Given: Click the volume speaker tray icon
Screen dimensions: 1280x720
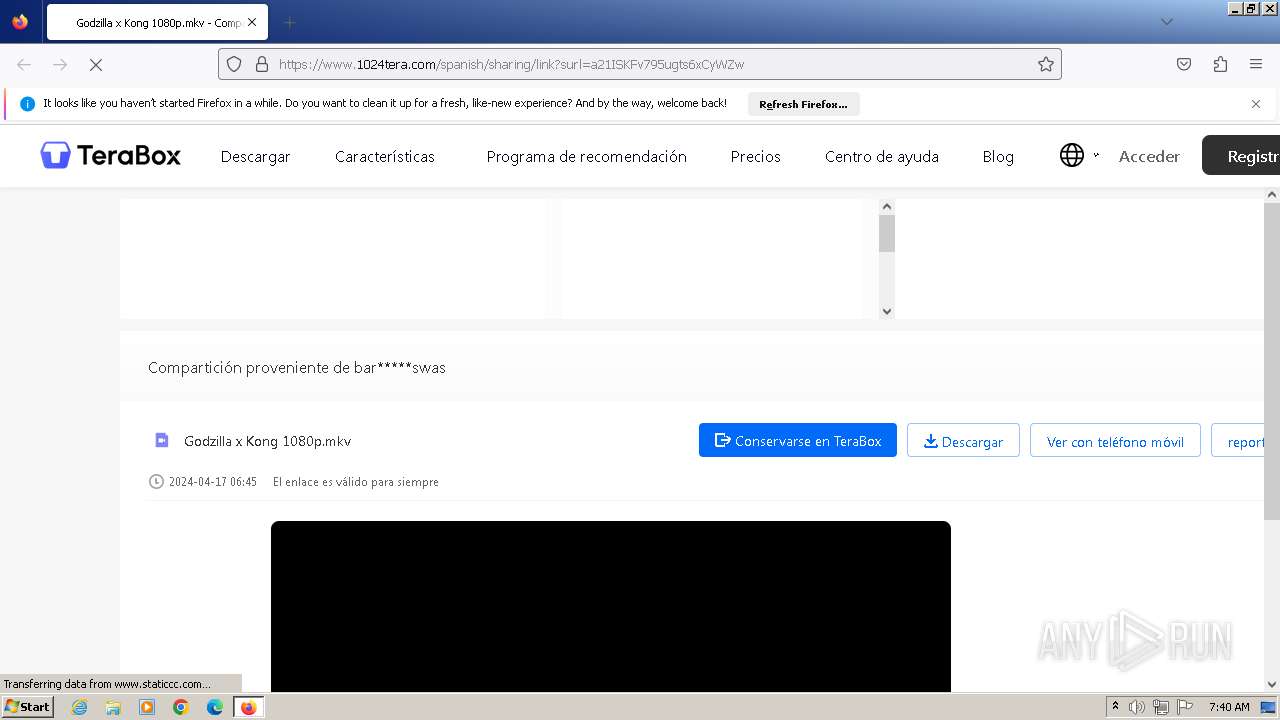Looking at the screenshot, I should coord(1137,707).
